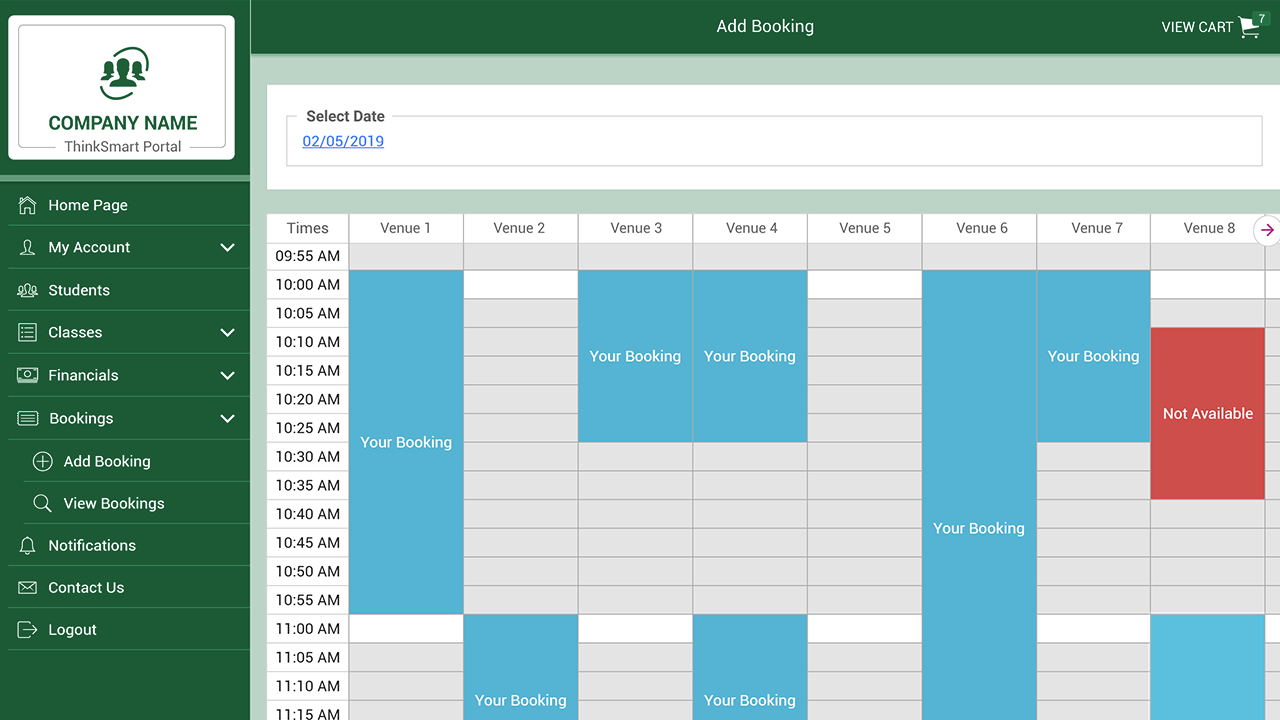Screen dimensions: 1280x720
Task: Expand the My Account chevron
Action: click(x=227, y=247)
